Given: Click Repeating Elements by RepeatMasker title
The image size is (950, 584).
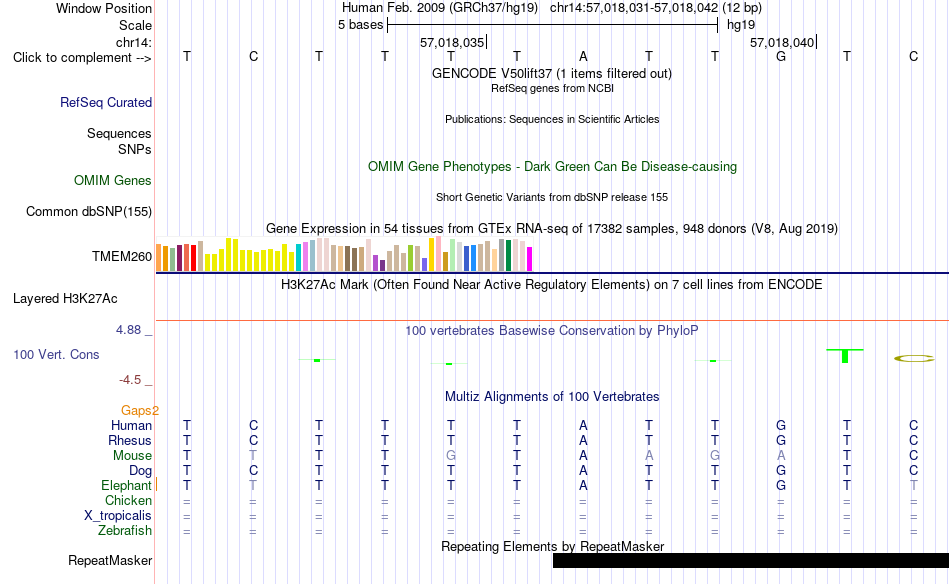Looking at the screenshot, I should tap(552, 546).
